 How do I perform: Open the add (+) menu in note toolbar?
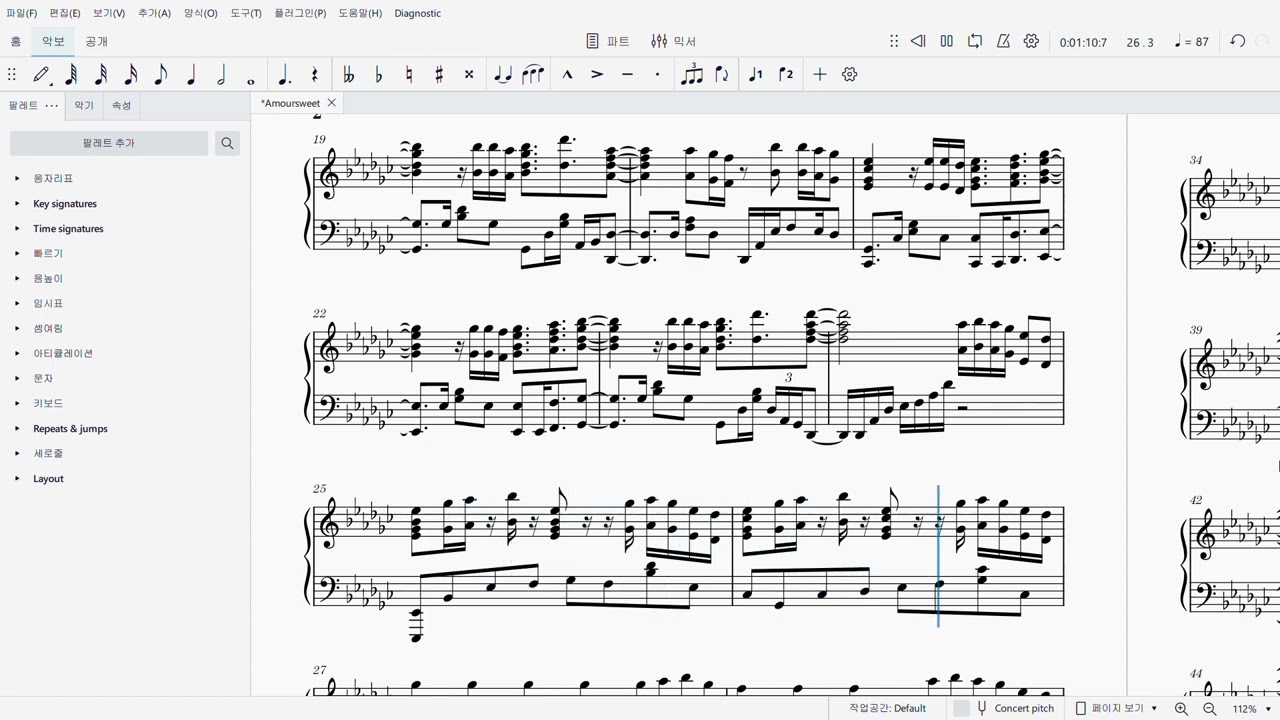[819, 74]
